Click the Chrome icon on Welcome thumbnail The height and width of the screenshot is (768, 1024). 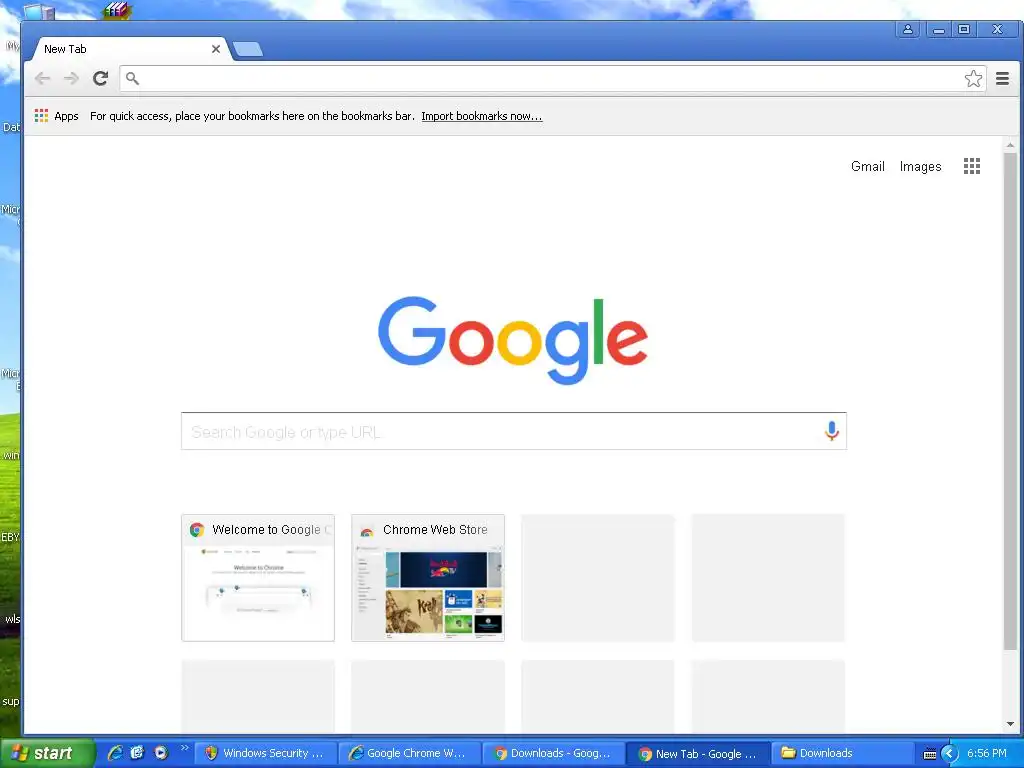tap(197, 530)
